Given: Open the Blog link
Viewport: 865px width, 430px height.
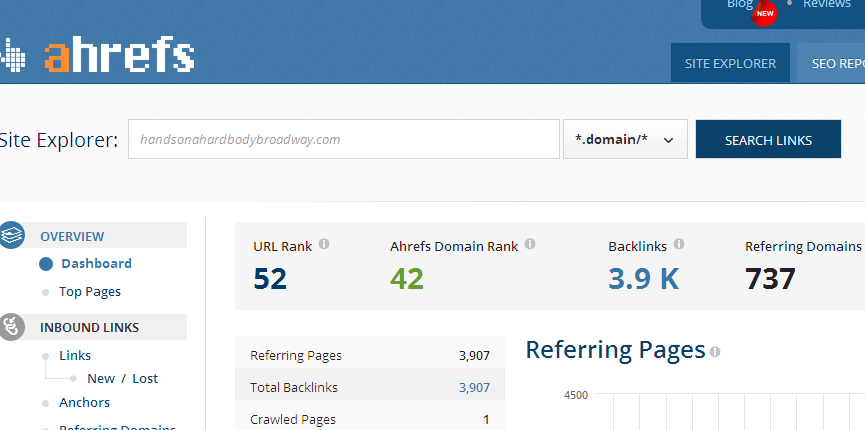Looking at the screenshot, I should pos(739,4).
